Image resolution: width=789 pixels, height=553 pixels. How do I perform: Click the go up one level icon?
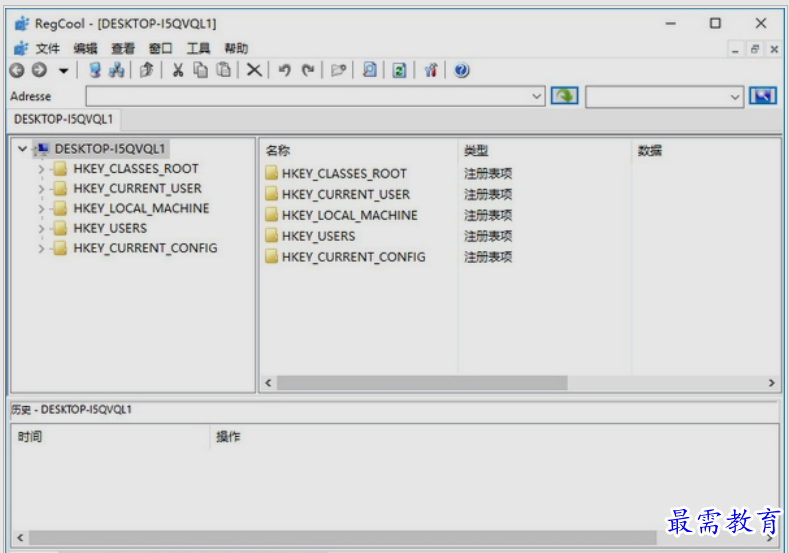point(146,70)
